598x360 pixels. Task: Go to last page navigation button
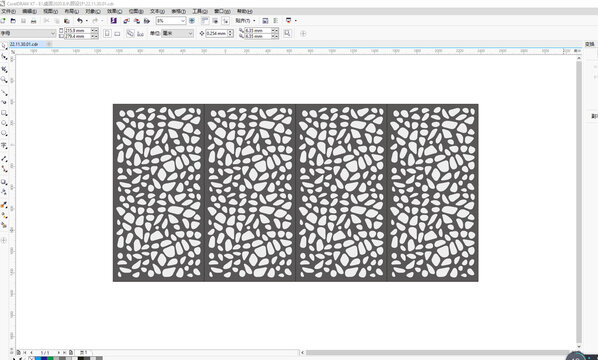click(x=64, y=352)
